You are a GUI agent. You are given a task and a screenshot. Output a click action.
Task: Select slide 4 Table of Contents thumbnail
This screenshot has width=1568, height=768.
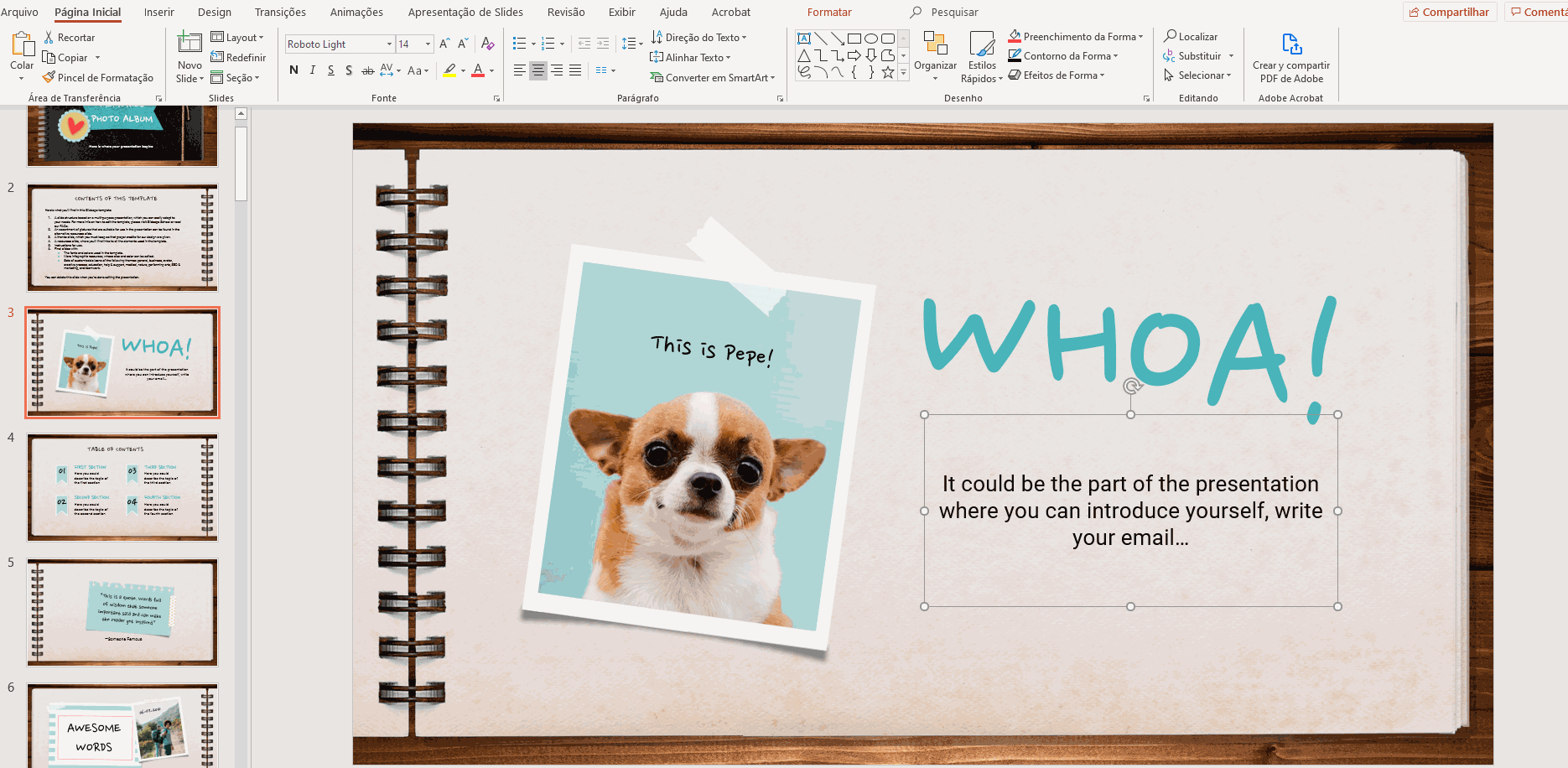pos(122,487)
